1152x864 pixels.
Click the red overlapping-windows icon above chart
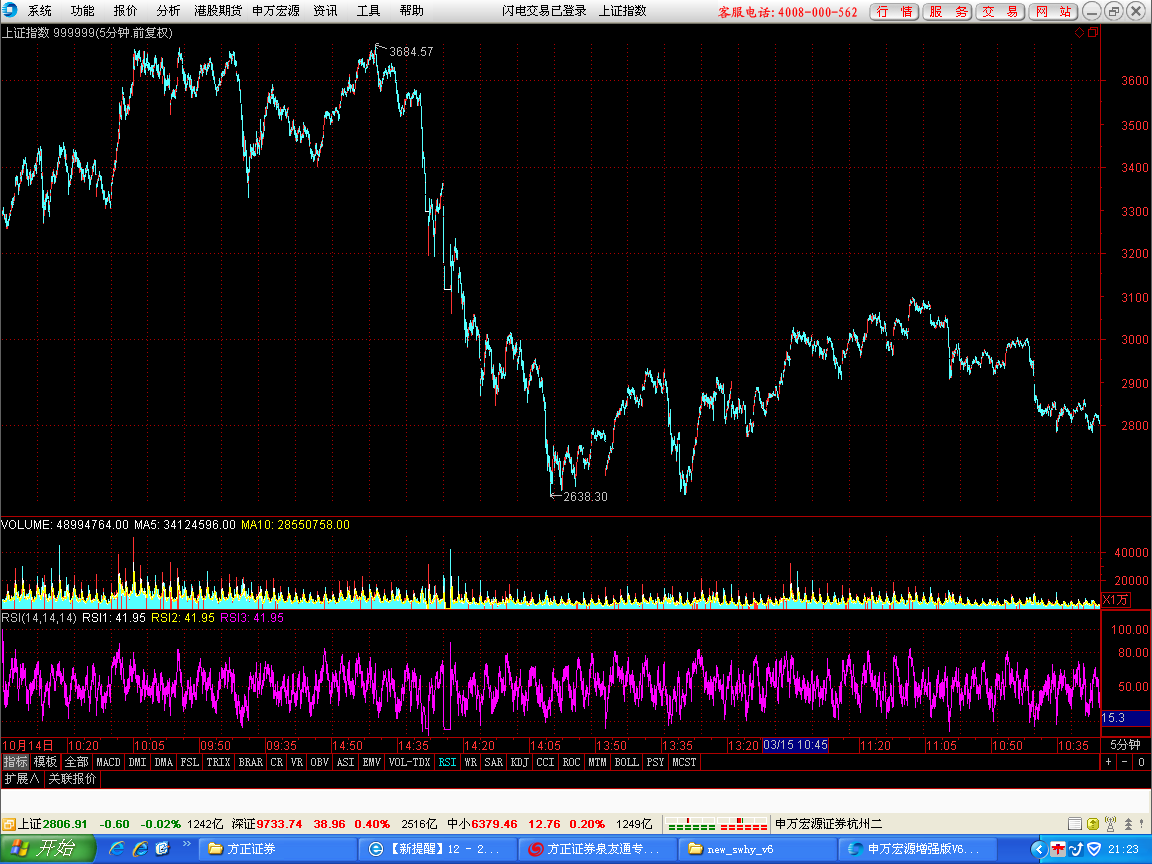(1093, 32)
